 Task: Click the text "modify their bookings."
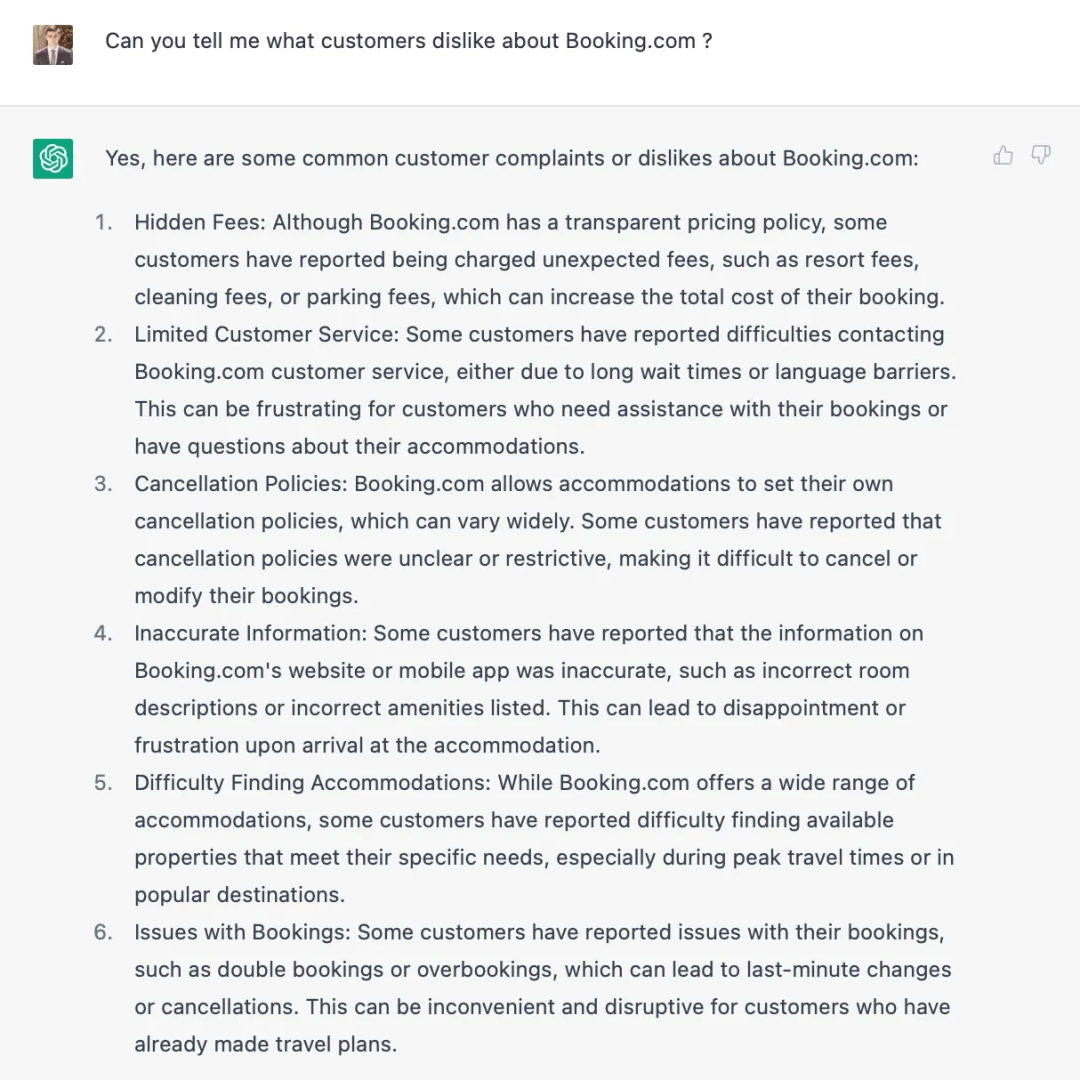(x=246, y=596)
